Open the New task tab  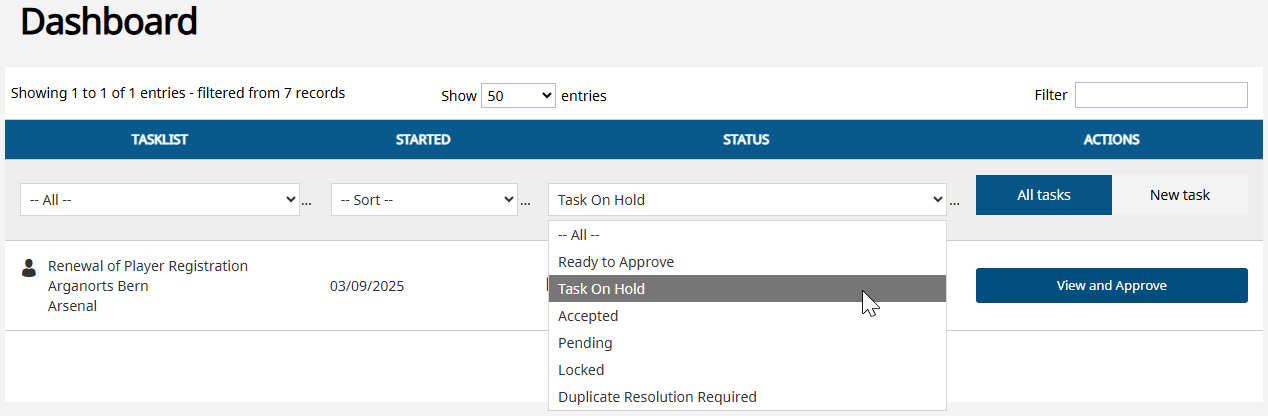[x=1180, y=195]
